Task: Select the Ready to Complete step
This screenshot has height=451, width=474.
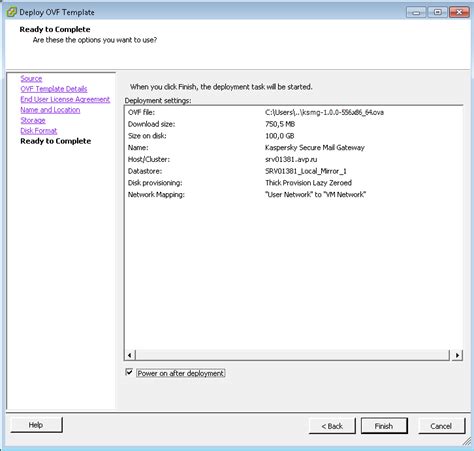Action: [56, 141]
